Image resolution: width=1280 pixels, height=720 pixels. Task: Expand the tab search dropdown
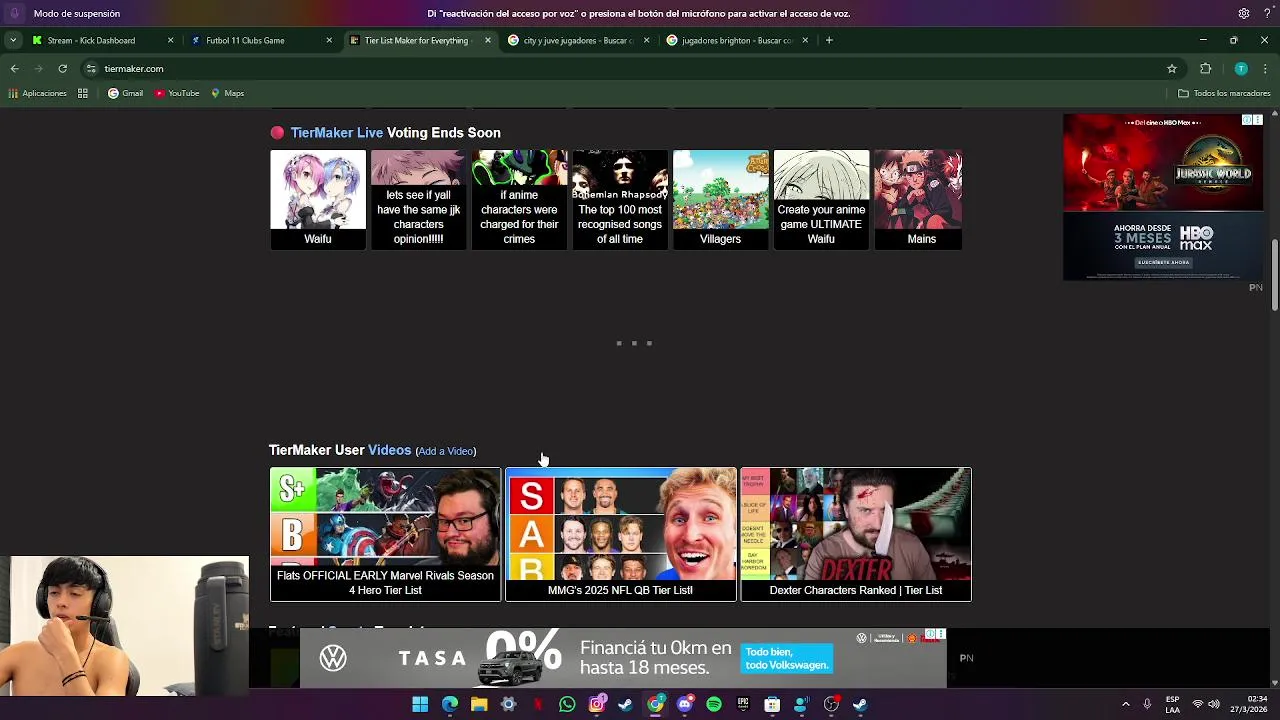pyautogui.click(x=12, y=40)
